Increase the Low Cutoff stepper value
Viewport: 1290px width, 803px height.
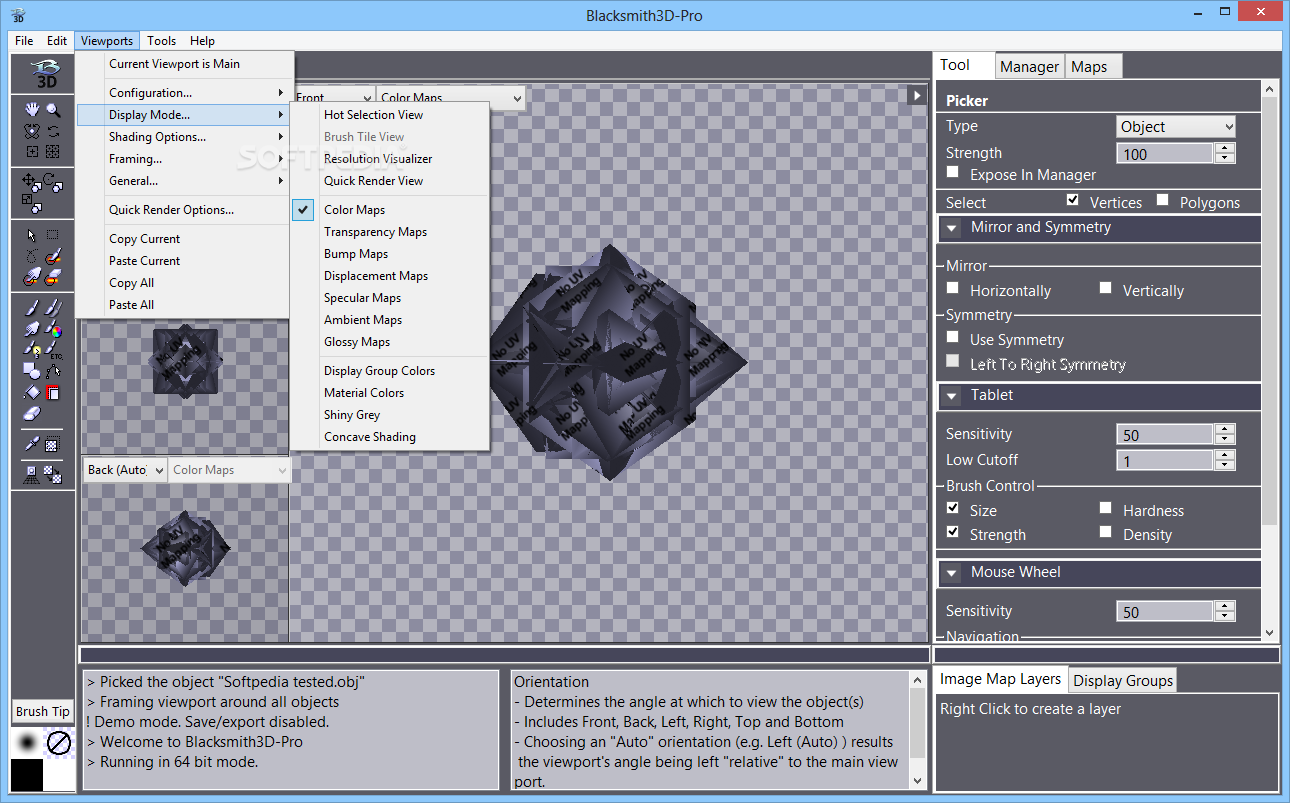point(1225,455)
